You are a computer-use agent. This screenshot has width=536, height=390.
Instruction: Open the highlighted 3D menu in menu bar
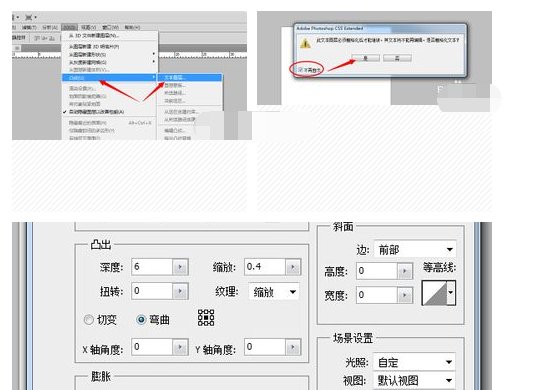[70, 27]
